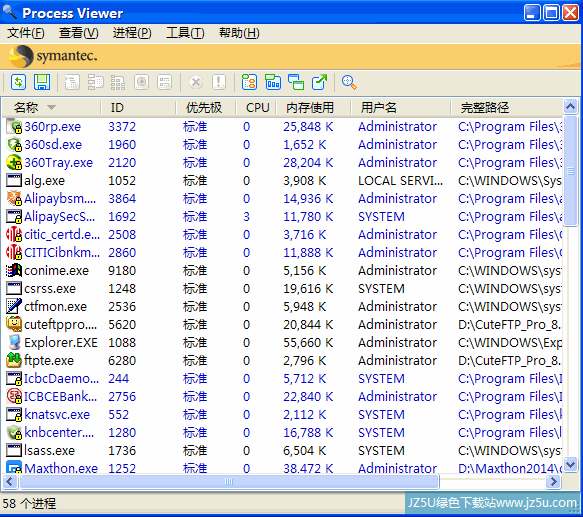
Task: Sort by the CPU column header
Action: click(257, 108)
